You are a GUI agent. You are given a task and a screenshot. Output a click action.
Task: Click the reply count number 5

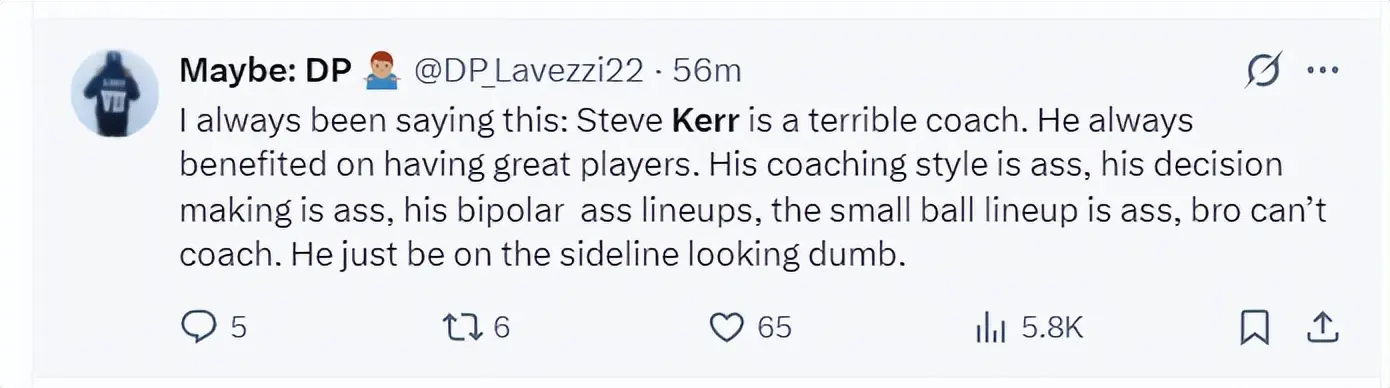(x=238, y=327)
